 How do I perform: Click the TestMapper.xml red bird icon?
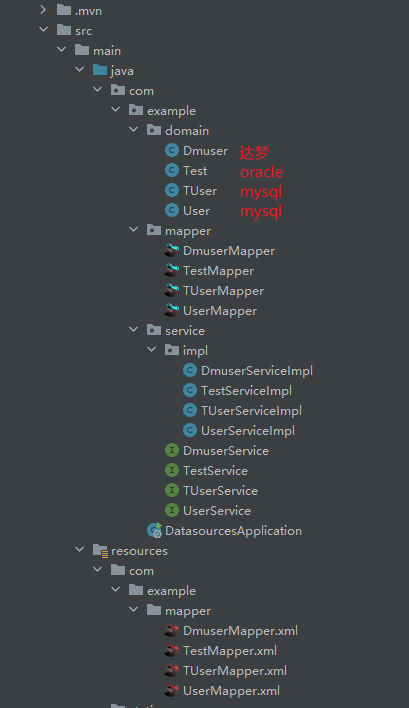coord(172,651)
